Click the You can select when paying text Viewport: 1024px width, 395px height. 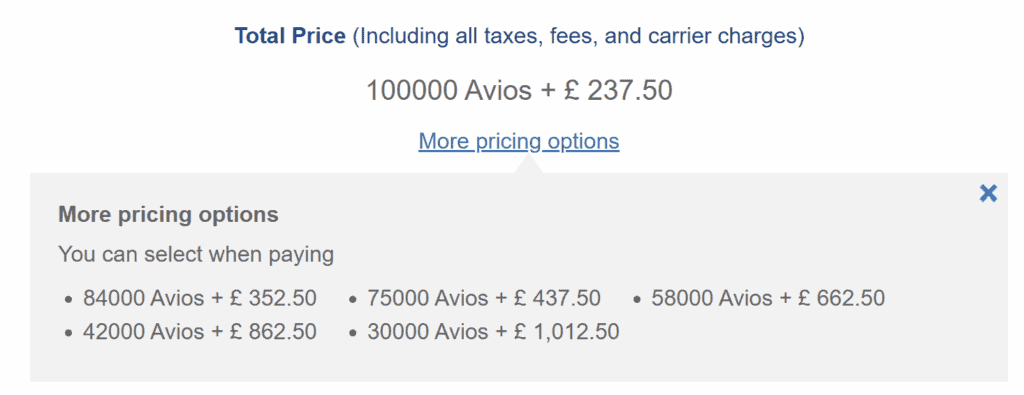point(196,254)
